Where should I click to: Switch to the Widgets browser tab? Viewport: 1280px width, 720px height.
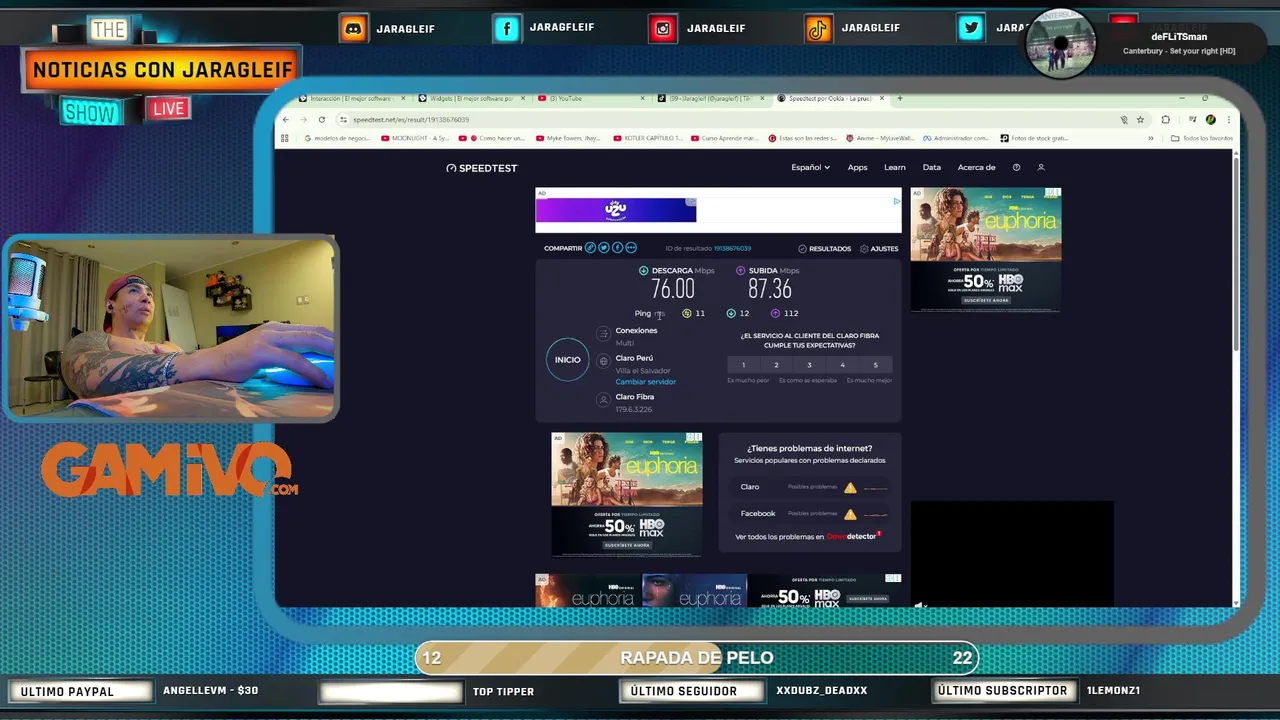pyautogui.click(x=470, y=98)
